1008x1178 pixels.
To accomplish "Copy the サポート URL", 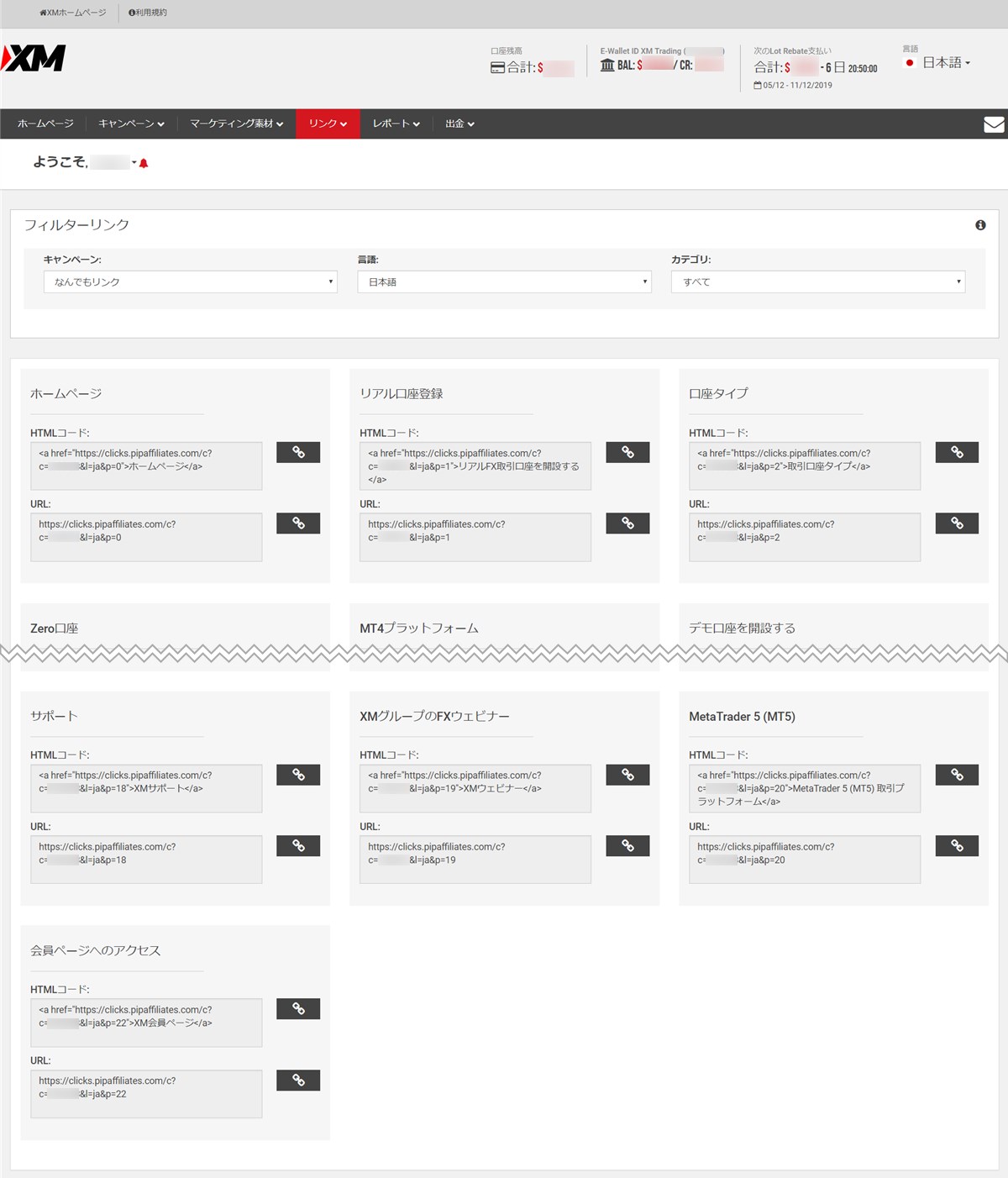I will click(298, 846).
